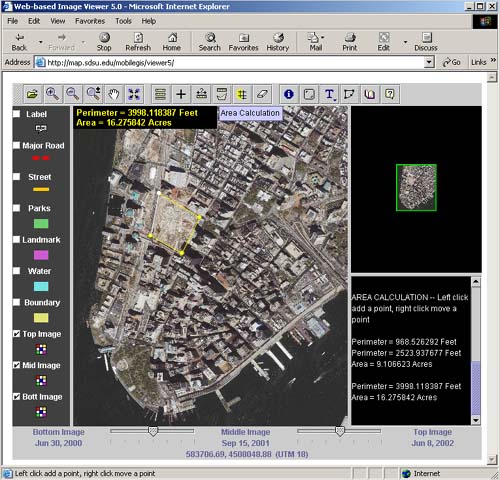
Task: Expand the Links toolbar chevron
Action: click(x=493, y=60)
